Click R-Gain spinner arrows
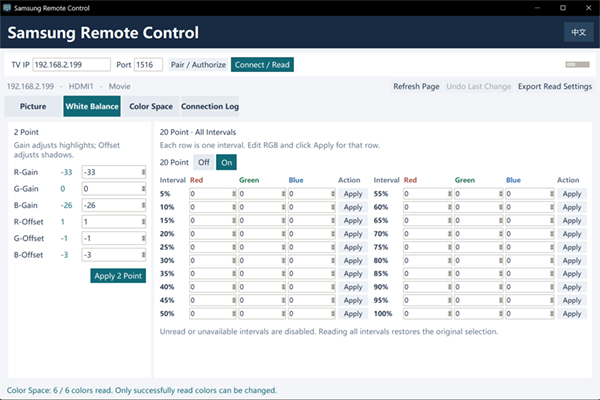 [x=143, y=172]
